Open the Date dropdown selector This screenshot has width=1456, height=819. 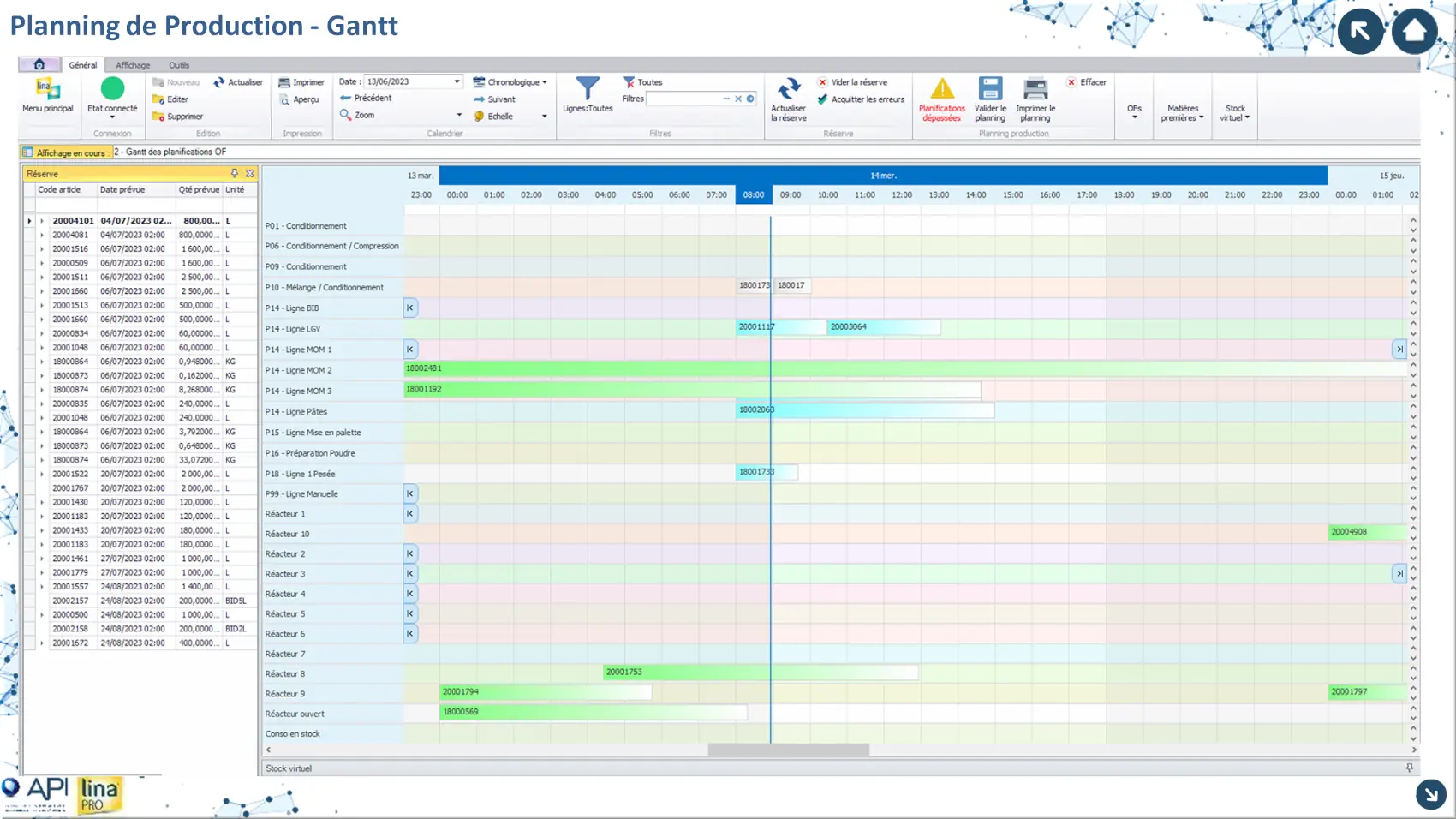point(456,82)
